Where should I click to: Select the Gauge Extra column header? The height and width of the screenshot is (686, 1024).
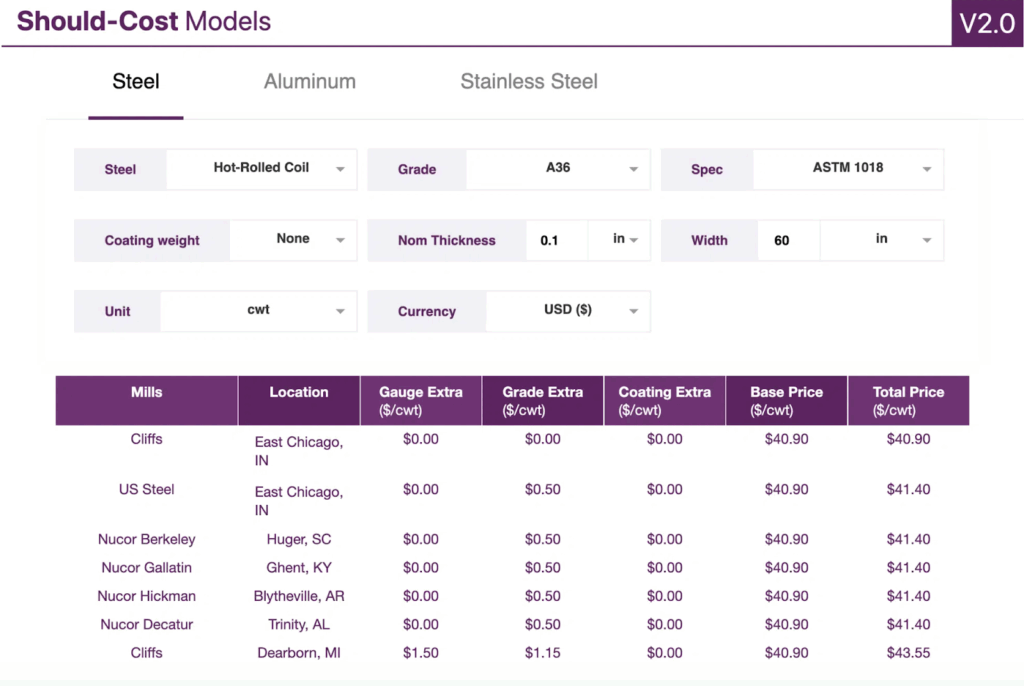[x=420, y=400]
